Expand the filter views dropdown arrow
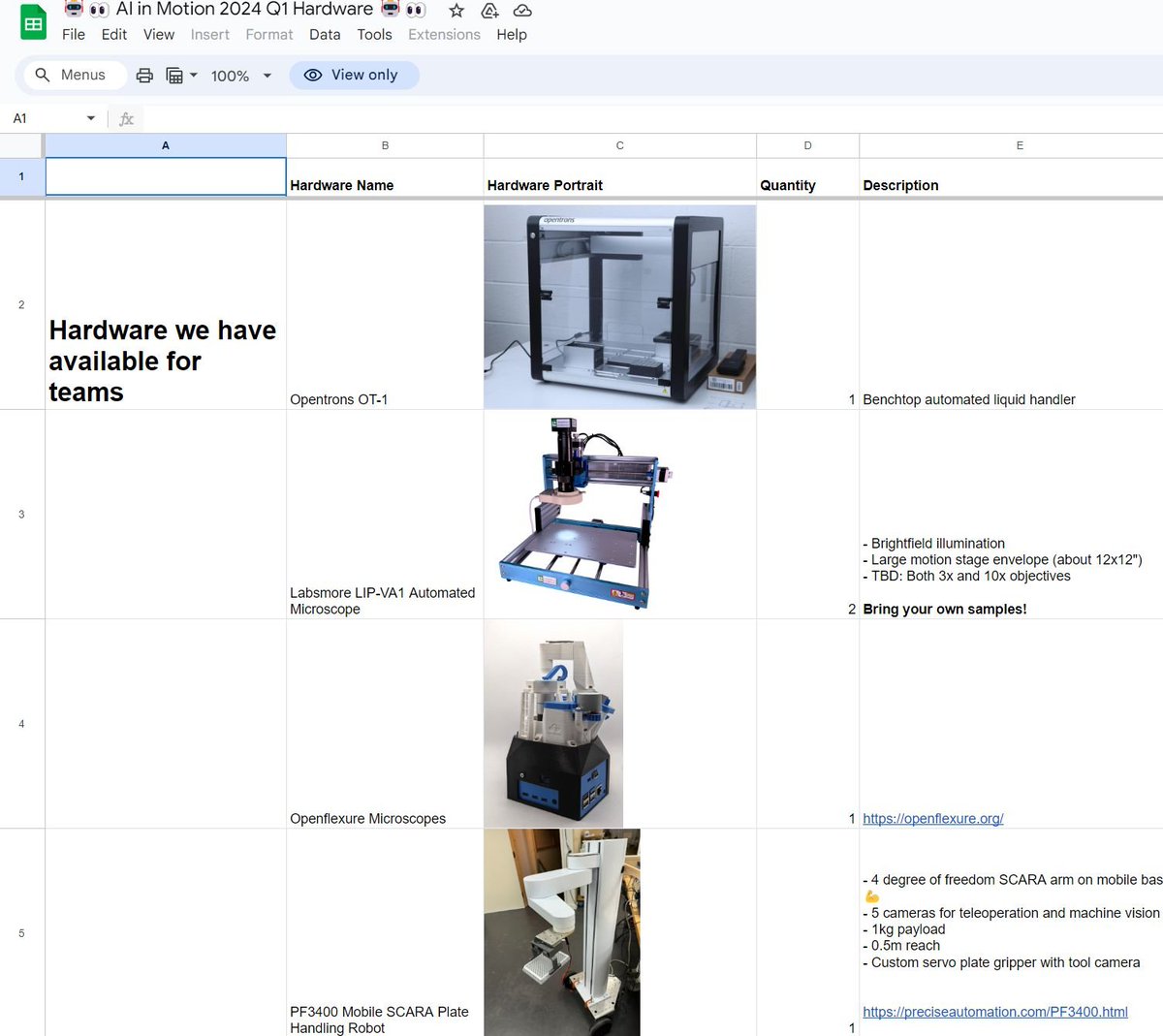The image size is (1163, 1036). [194, 76]
